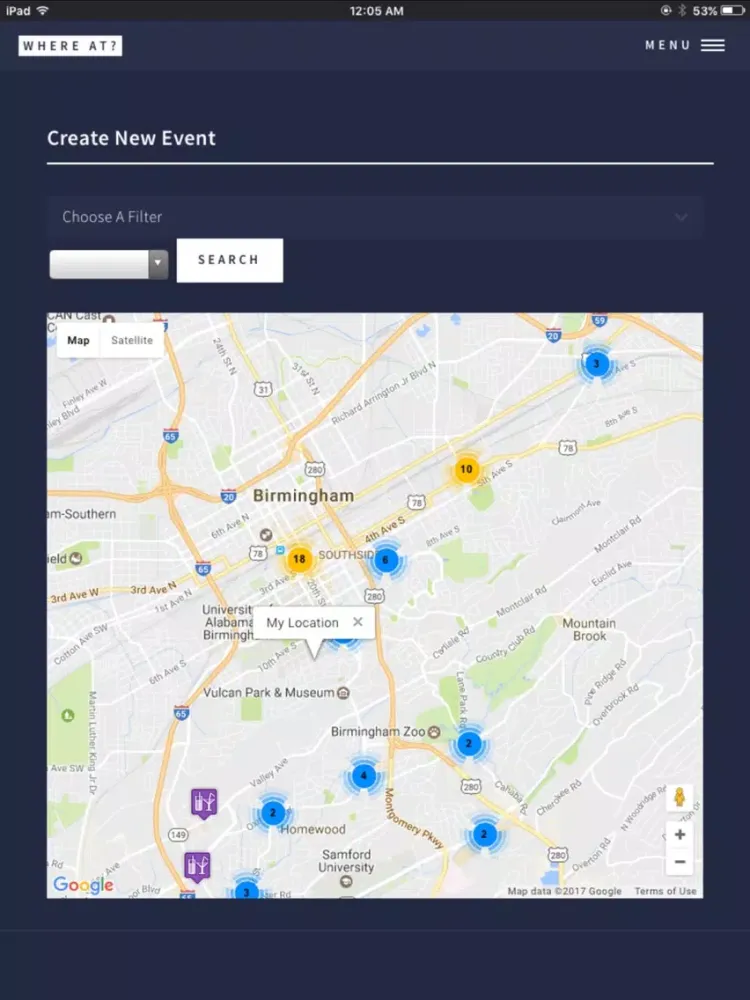Click the Mountain Brook label
The width and height of the screenshot is (750, 1000).
pos(589,629)
